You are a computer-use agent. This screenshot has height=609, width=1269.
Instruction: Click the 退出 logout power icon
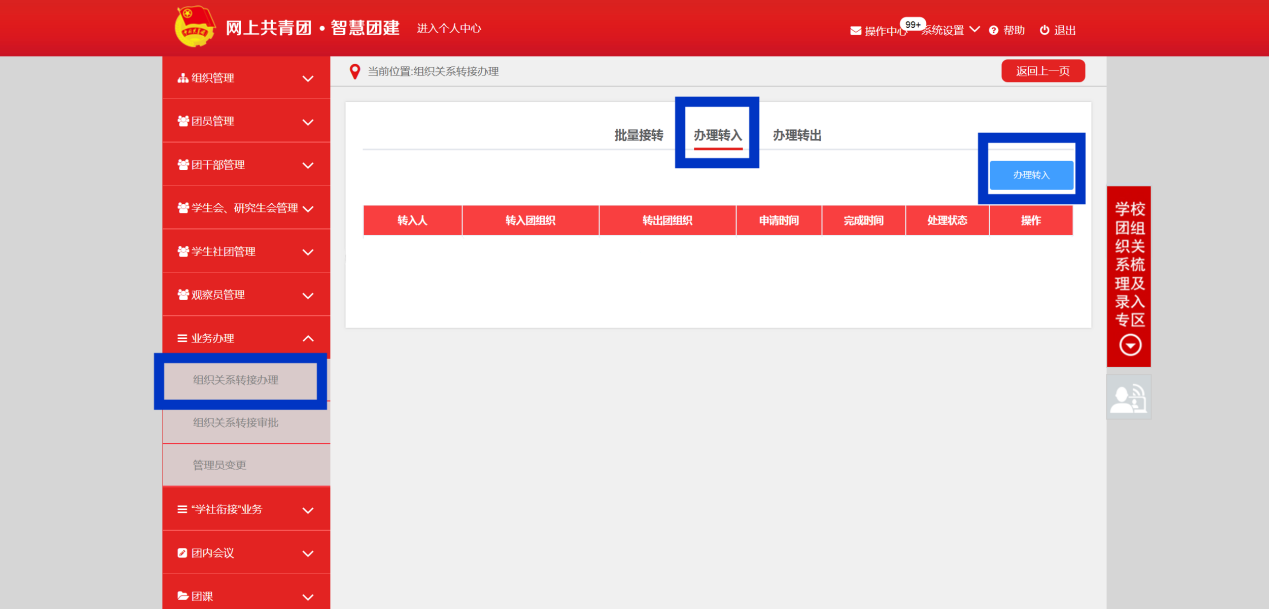coord(1045,31)
